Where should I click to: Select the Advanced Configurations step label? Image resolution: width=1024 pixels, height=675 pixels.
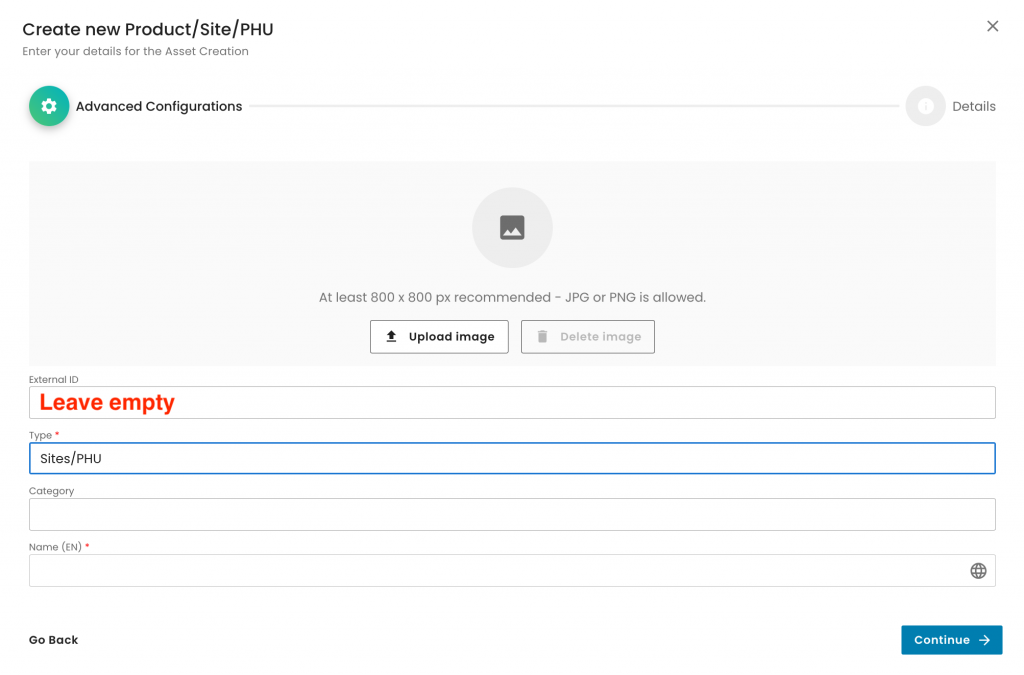[x=159, y=106]
